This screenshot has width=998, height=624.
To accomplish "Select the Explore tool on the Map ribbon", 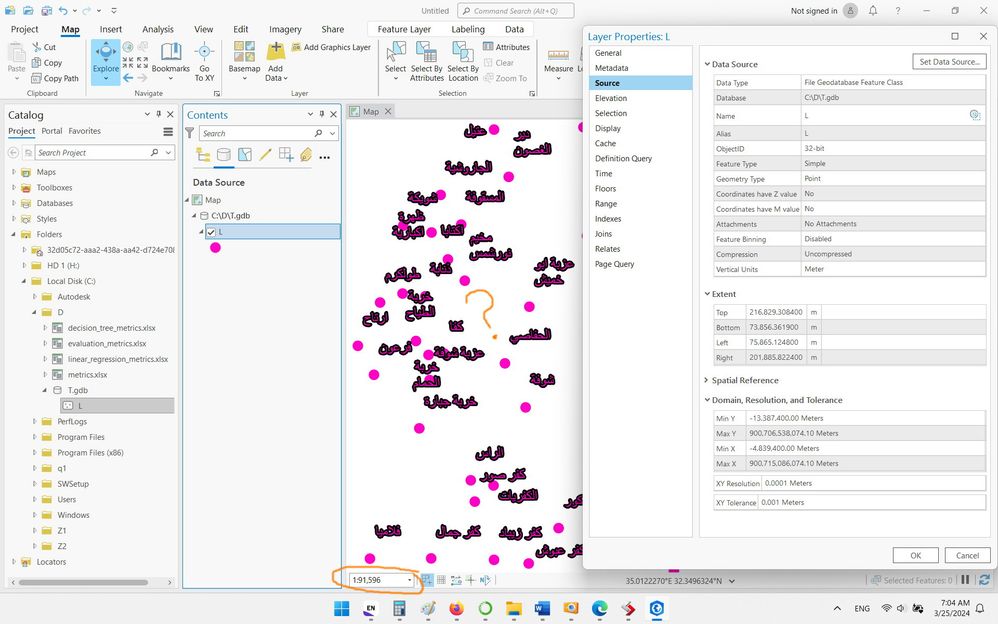I will point(105,57).
